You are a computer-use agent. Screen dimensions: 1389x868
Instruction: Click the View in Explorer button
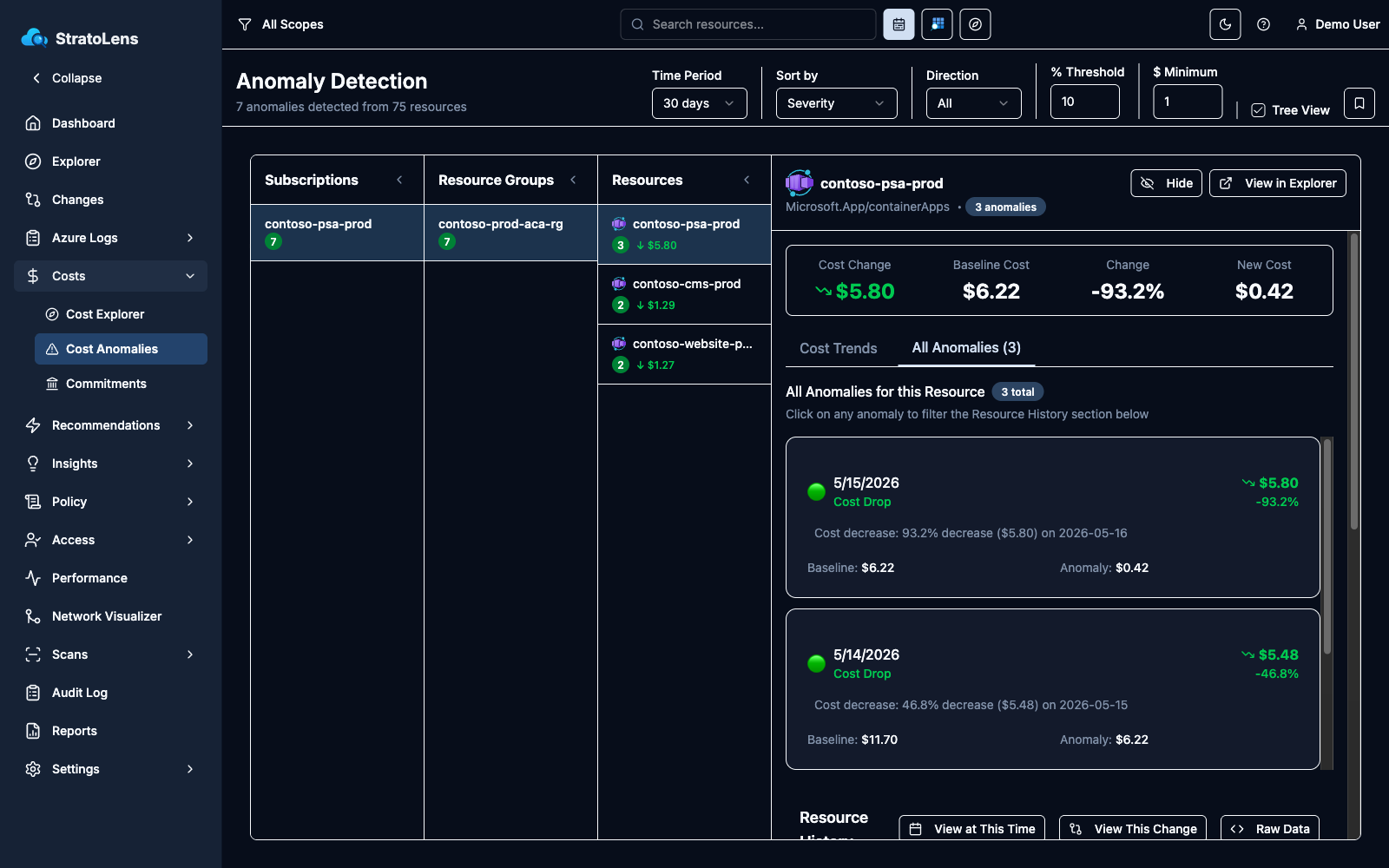[x=1277, y=183]
